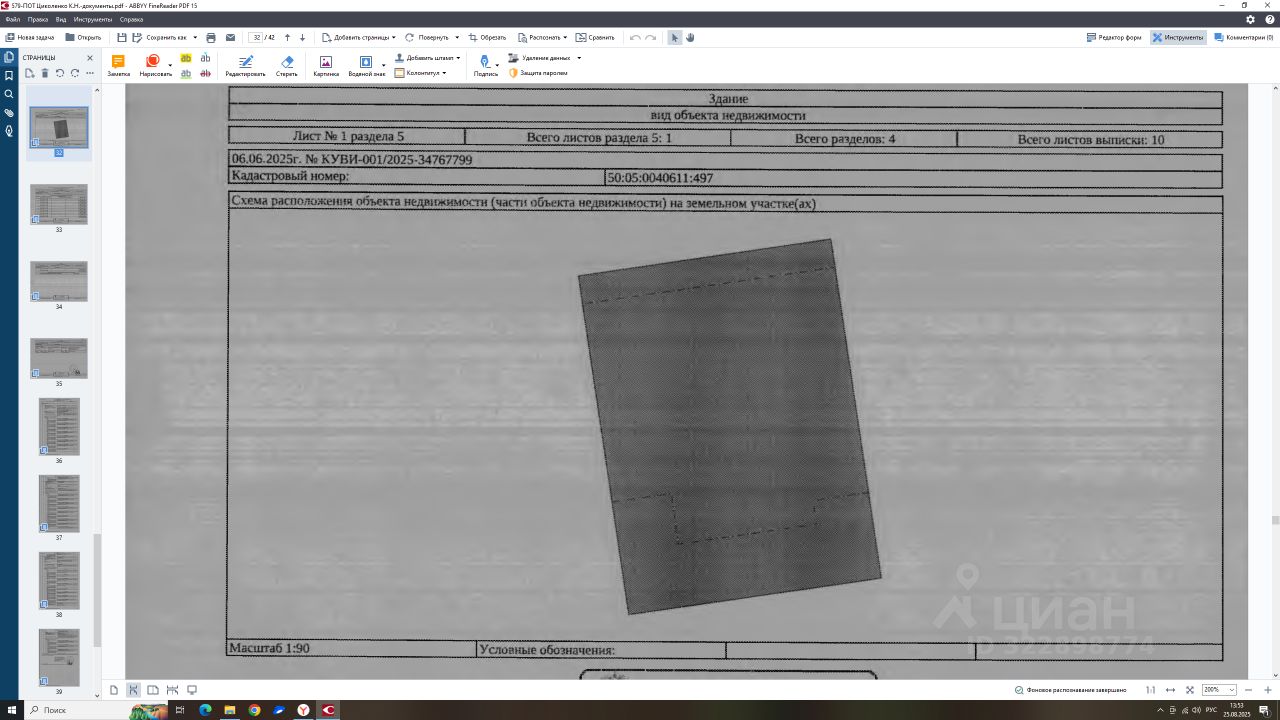Delete the selected page with trash icon

point(45,73)
